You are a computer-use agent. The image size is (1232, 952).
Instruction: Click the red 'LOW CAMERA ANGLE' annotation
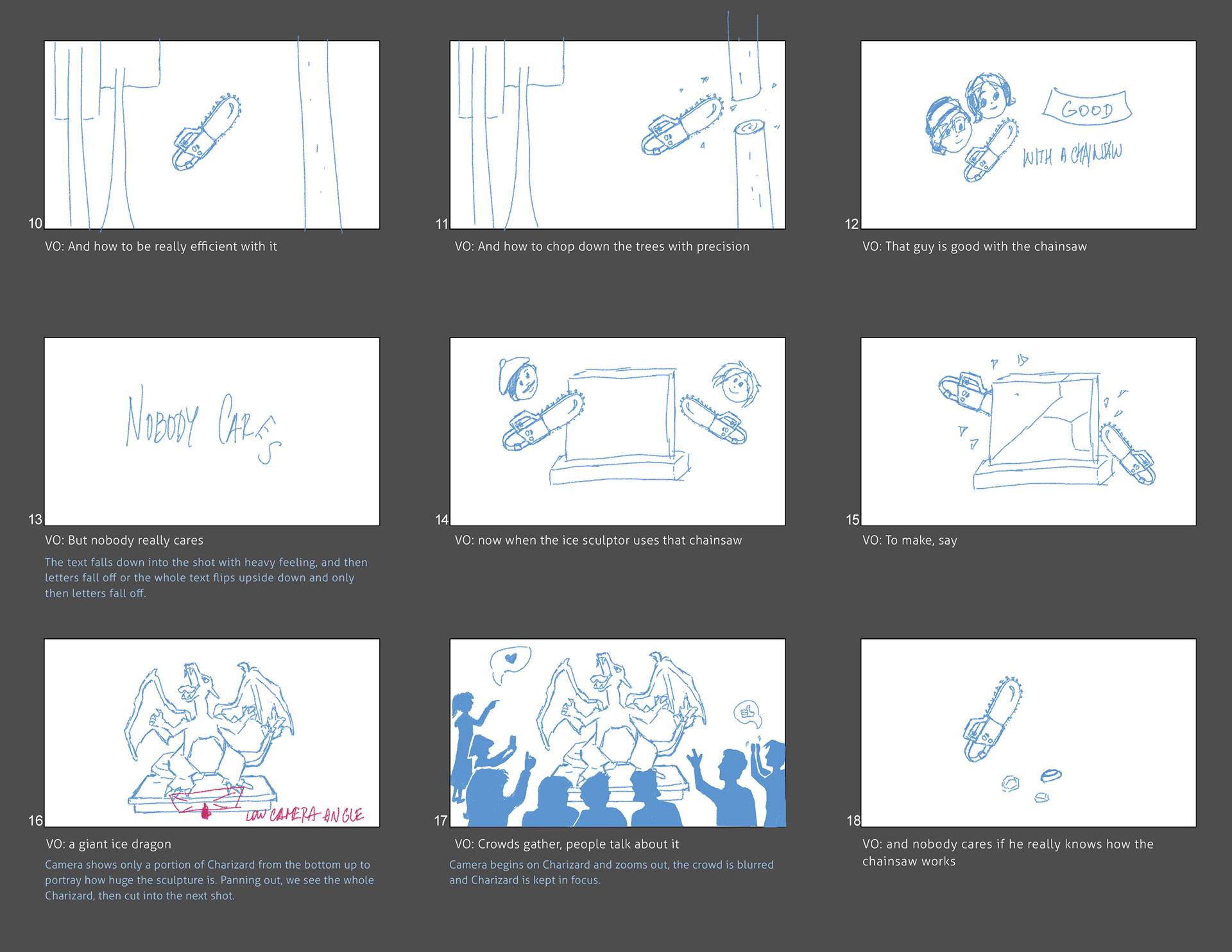pos(305,815)
